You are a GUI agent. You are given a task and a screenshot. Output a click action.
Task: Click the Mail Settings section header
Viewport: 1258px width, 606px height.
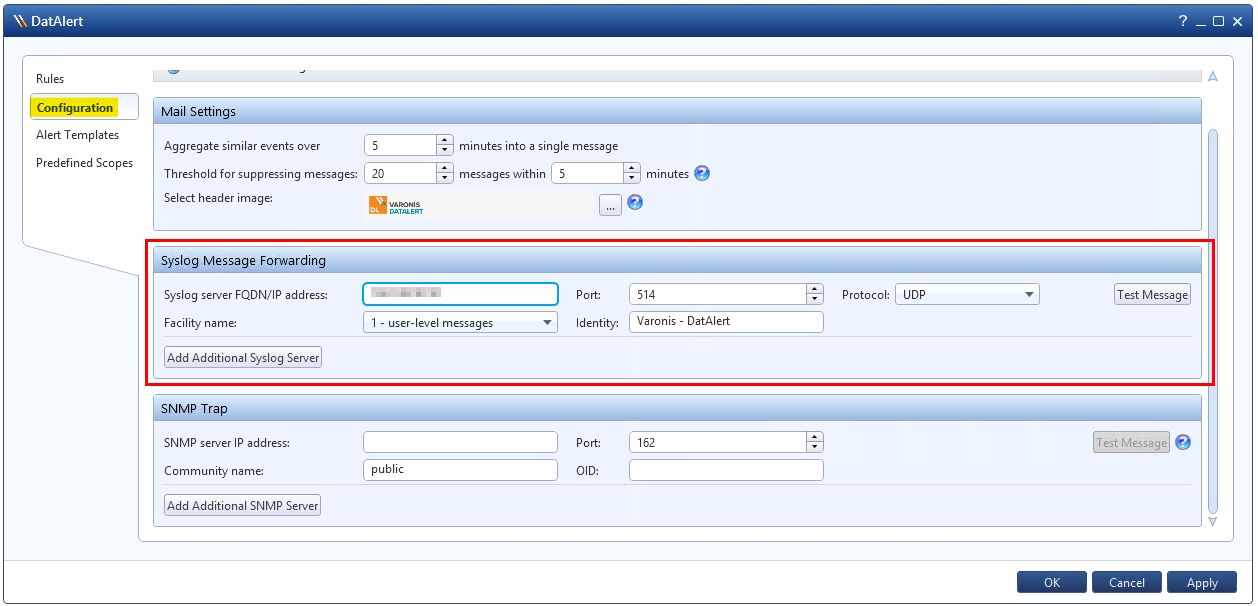click(677, 111)
